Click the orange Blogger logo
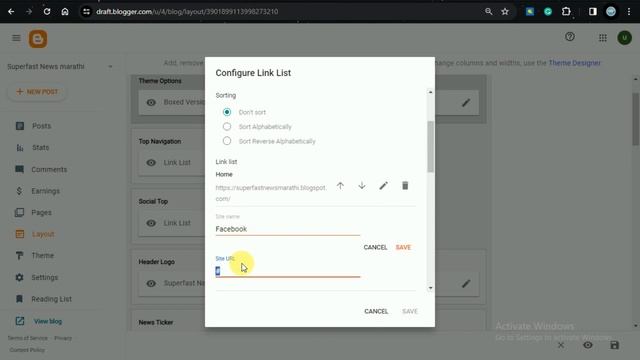The width and height of the screenshot is (640, 360). pyautogui.click(x=38, y=39)
